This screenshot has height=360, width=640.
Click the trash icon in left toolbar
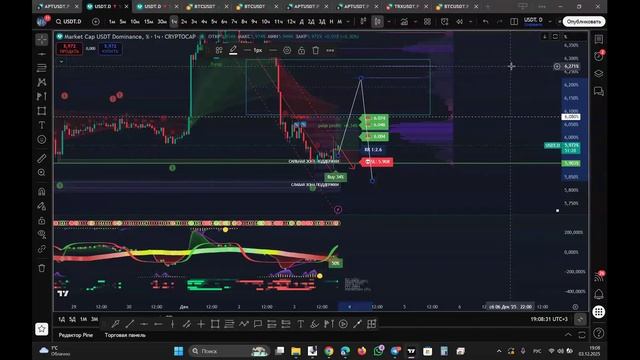(42, 268)
